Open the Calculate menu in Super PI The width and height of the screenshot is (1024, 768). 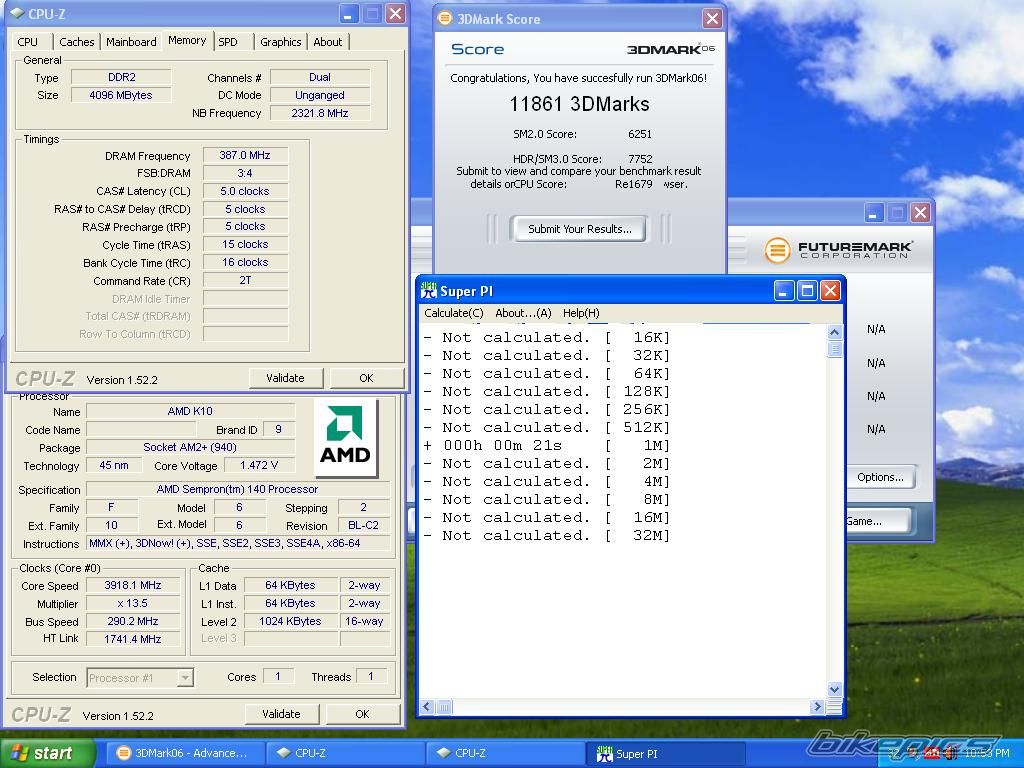click(x=453, y=313)
